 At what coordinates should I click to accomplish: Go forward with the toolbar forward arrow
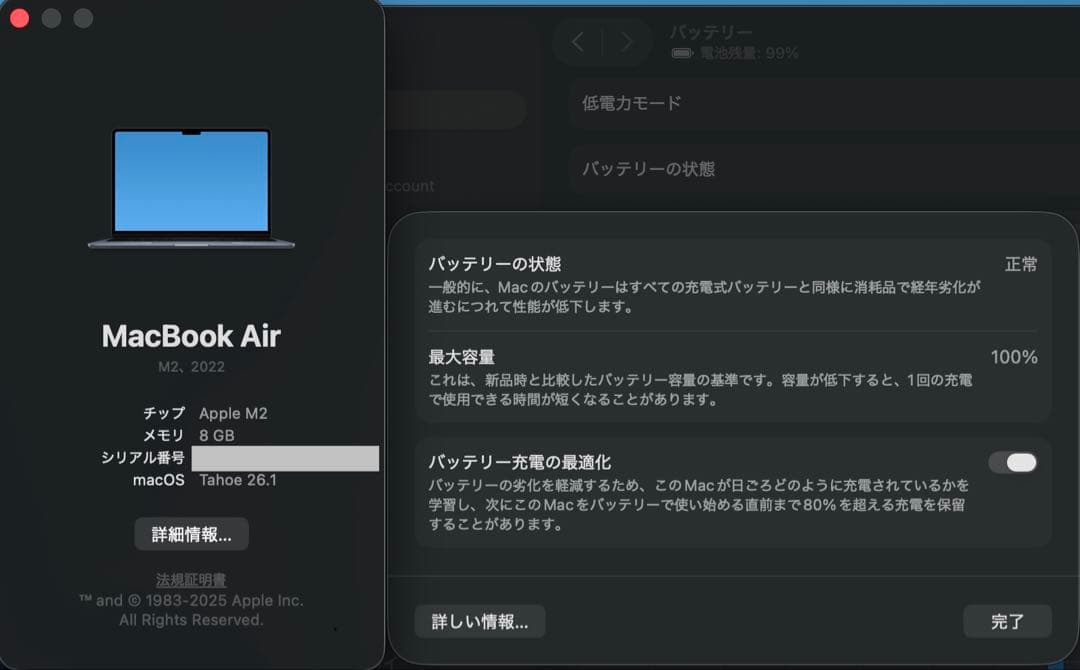(x=626, y=42)
